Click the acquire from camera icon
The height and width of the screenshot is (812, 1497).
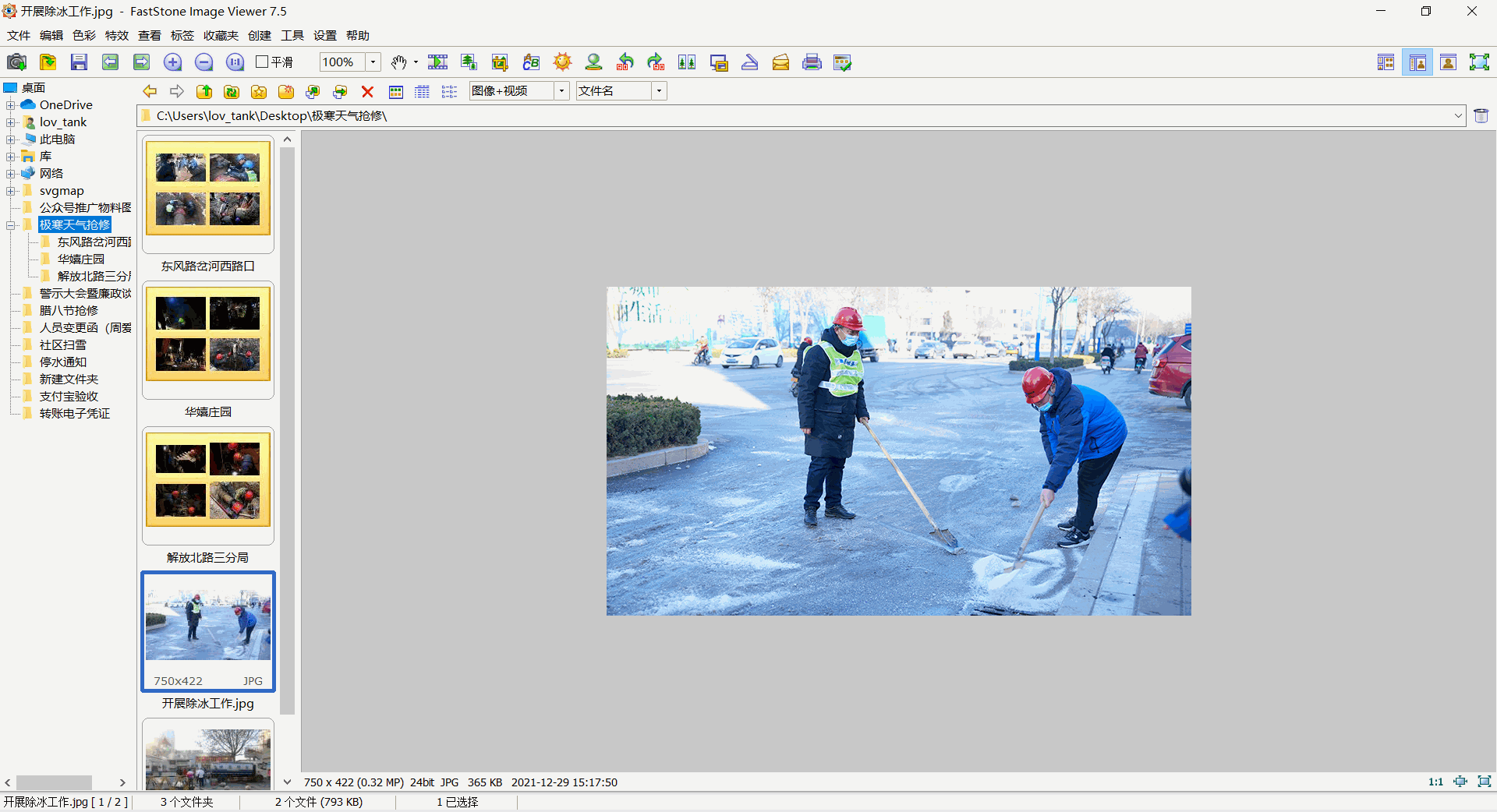pos(16,62)
